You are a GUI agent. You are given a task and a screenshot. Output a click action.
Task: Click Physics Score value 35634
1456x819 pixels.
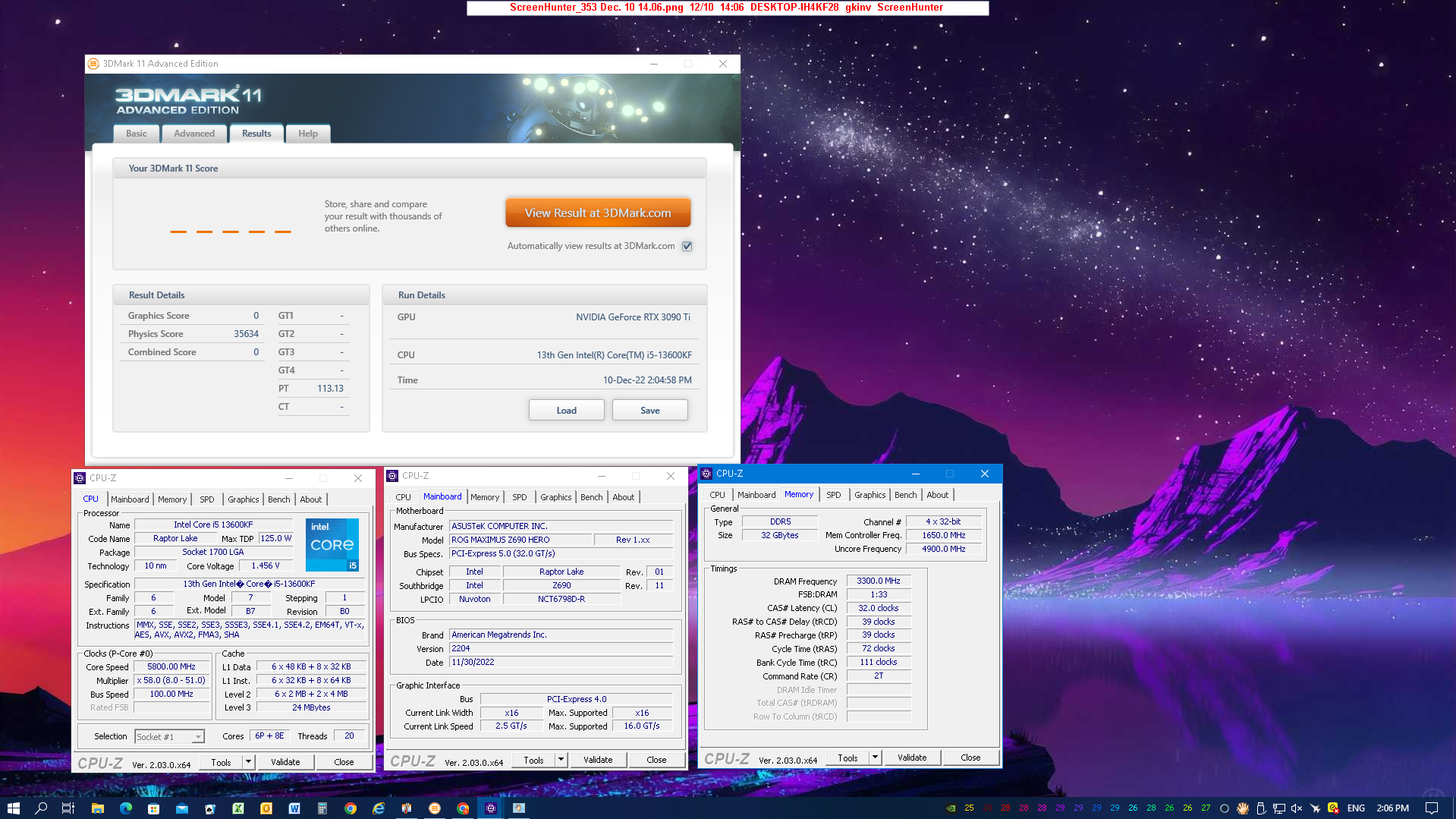click(x=246, y=334)
